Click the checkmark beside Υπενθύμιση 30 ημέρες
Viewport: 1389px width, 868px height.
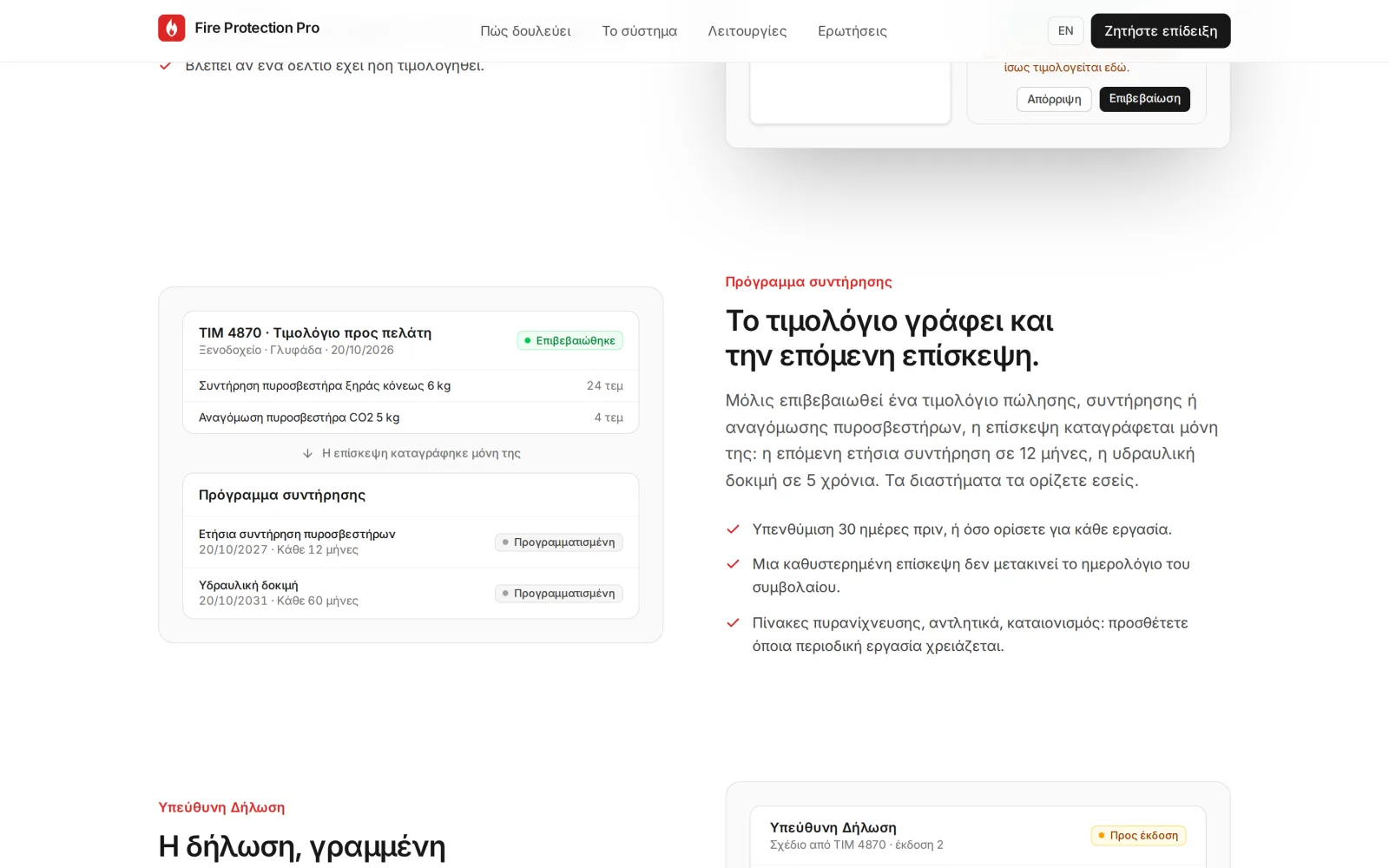tap(733, 529)
